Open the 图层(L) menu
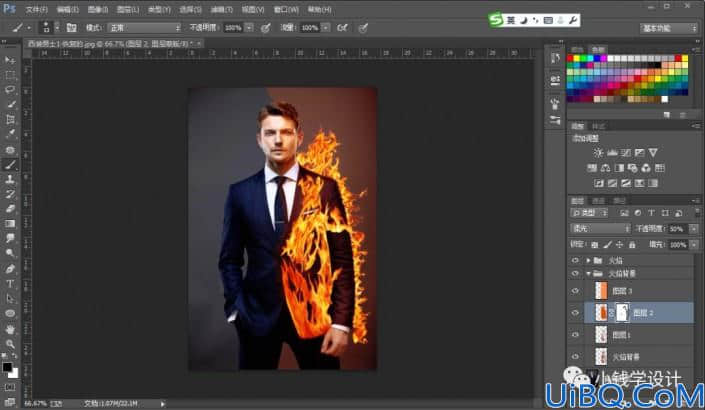 click(128, 9)
